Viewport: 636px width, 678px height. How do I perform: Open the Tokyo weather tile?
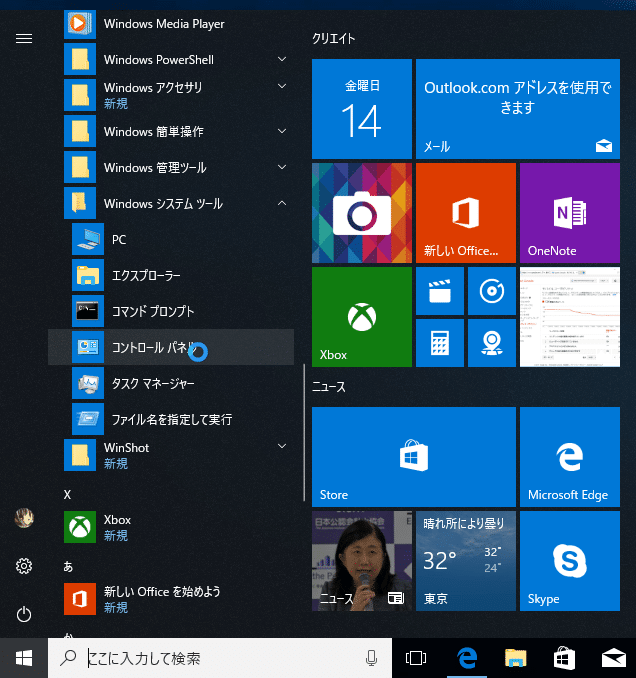[x=466, y=561]
